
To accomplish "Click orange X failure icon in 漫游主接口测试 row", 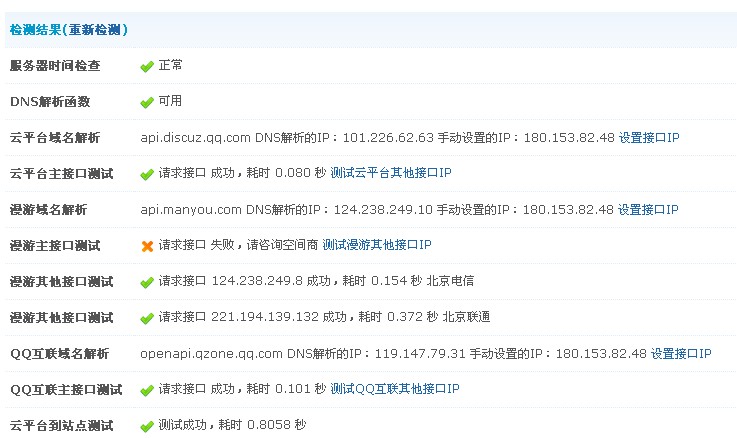I will coord(147,246).
